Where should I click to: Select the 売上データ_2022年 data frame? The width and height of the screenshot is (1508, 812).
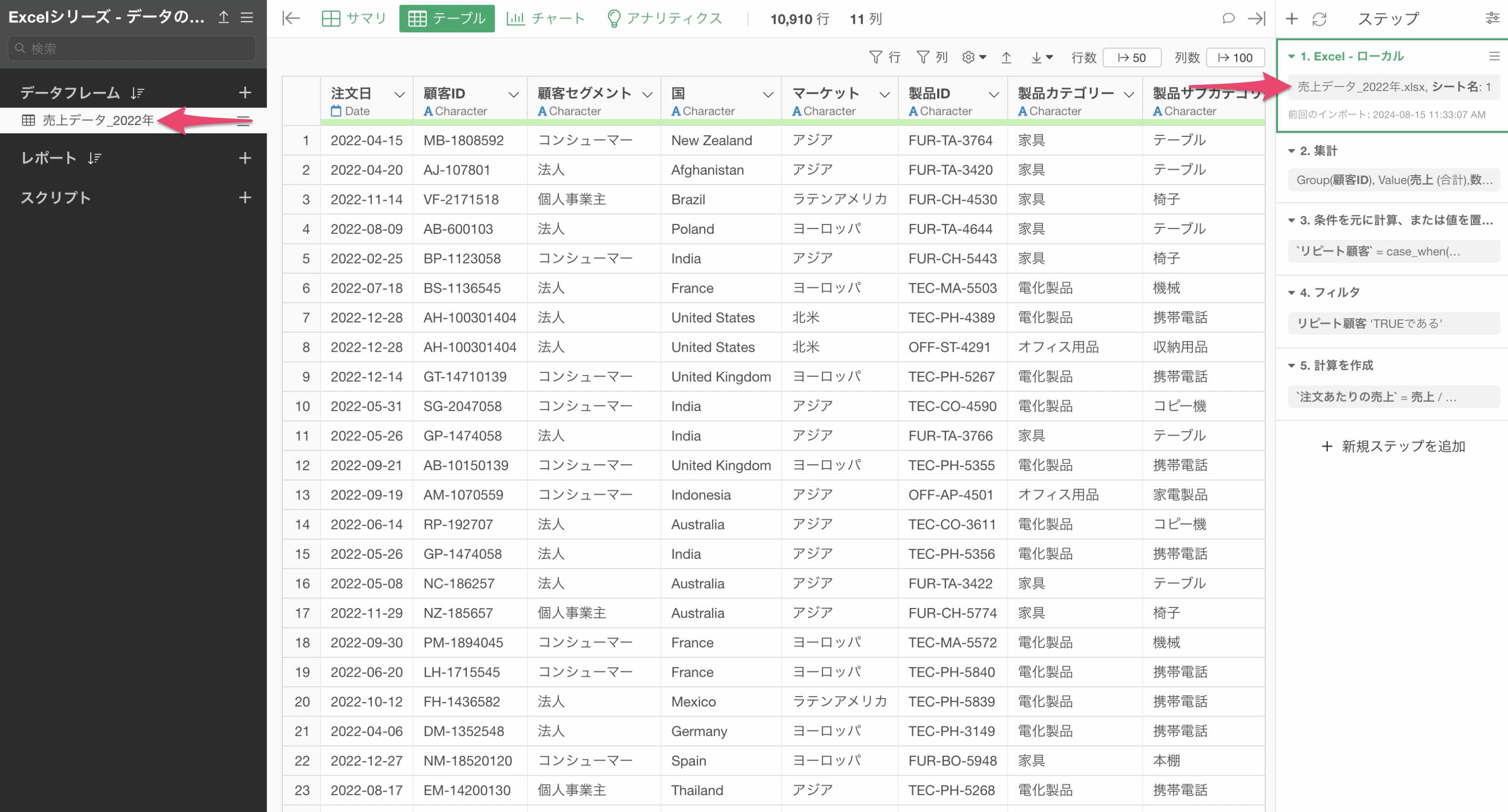coord(98,120)
